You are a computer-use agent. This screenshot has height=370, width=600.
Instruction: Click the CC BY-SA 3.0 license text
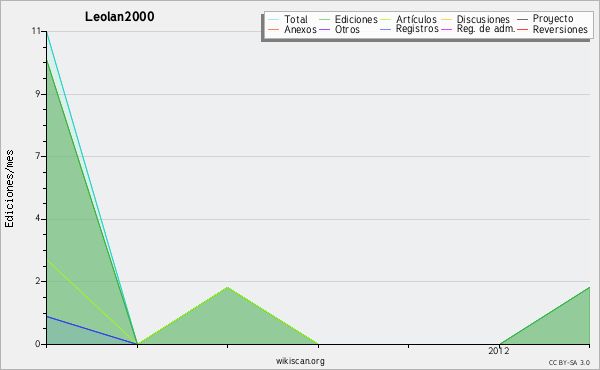tap(569, 362)
